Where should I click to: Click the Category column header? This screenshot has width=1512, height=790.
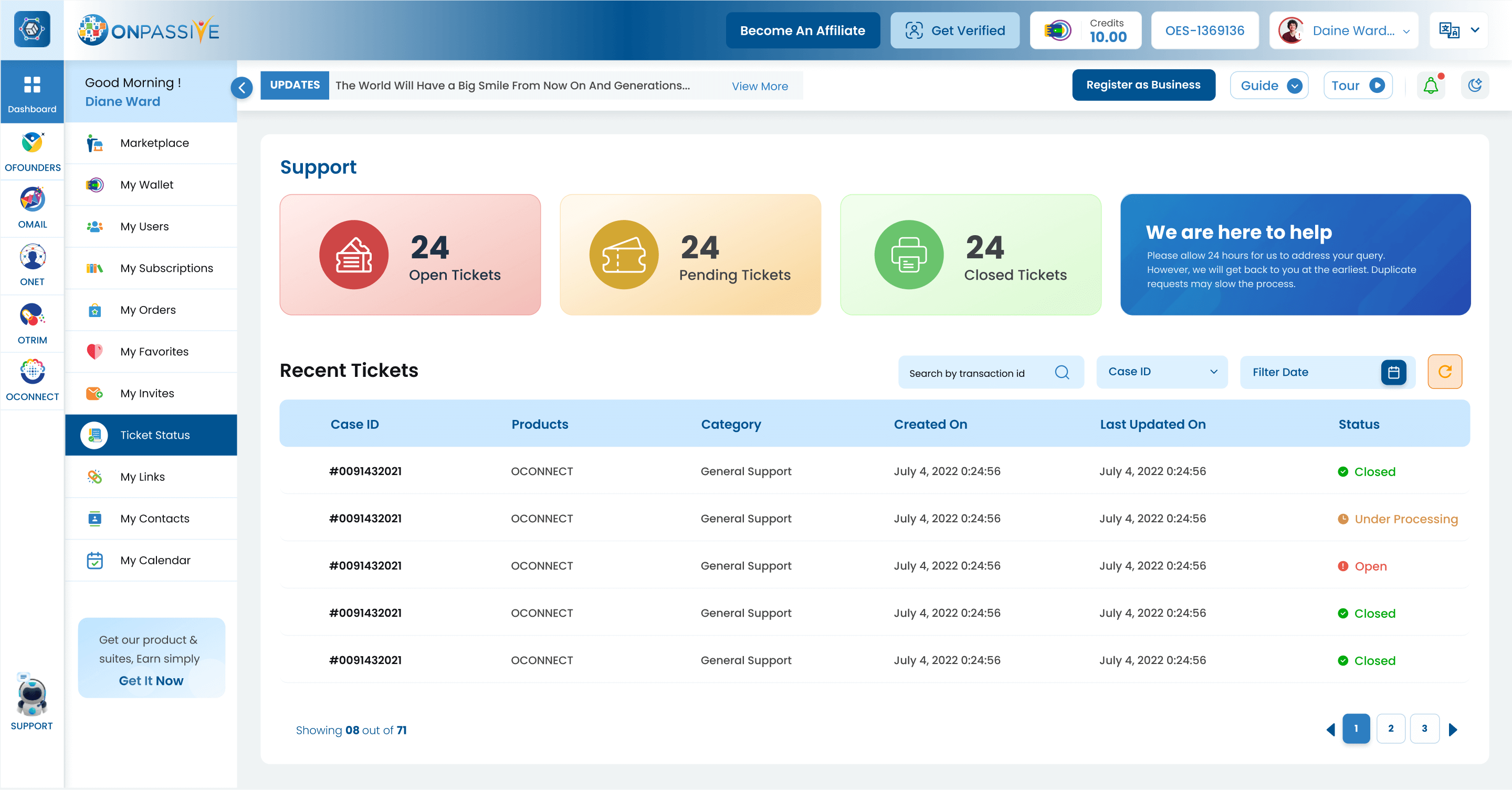(x=731, y=424)
